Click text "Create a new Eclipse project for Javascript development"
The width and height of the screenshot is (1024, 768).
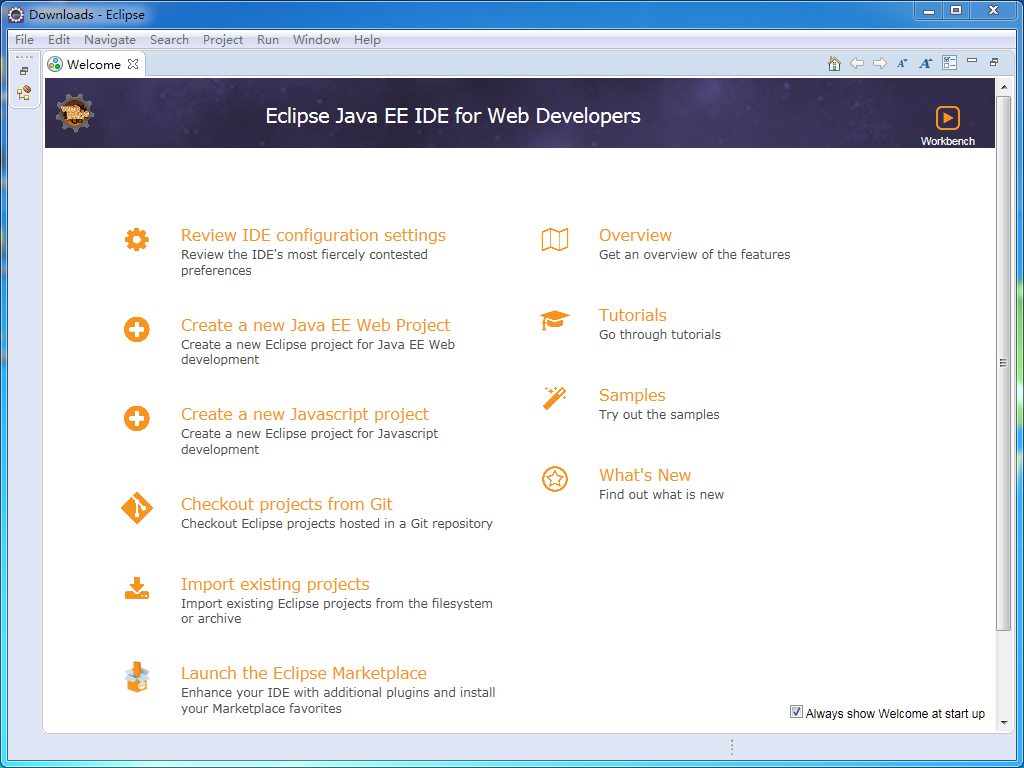point(310,441)
